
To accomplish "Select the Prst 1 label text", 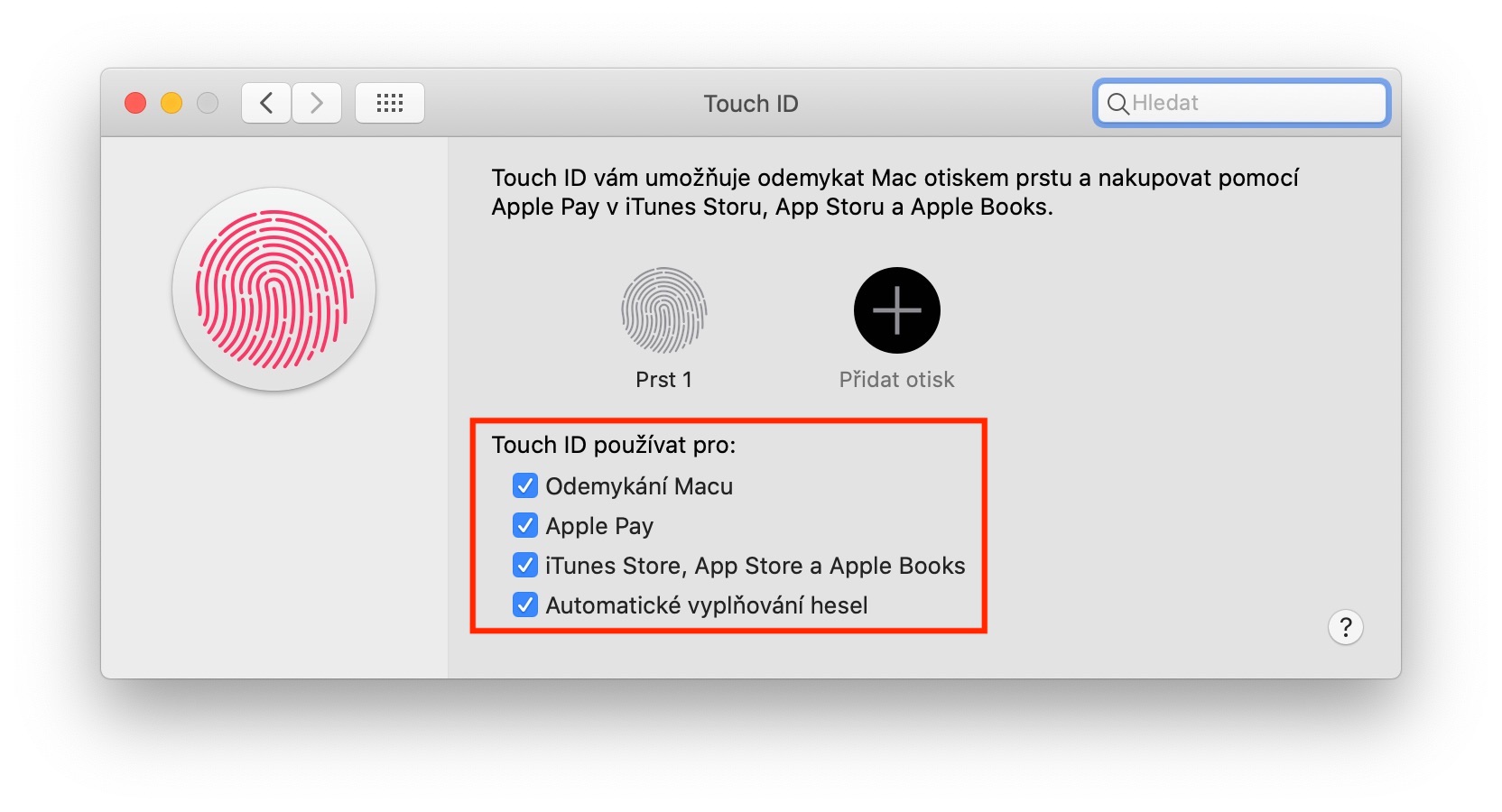I will (x=663, y=380).
